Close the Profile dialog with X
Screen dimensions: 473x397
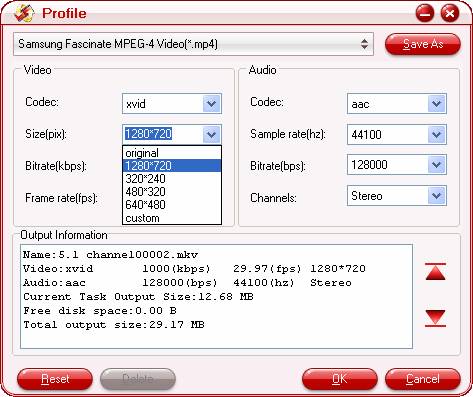[x=450, y=14]
